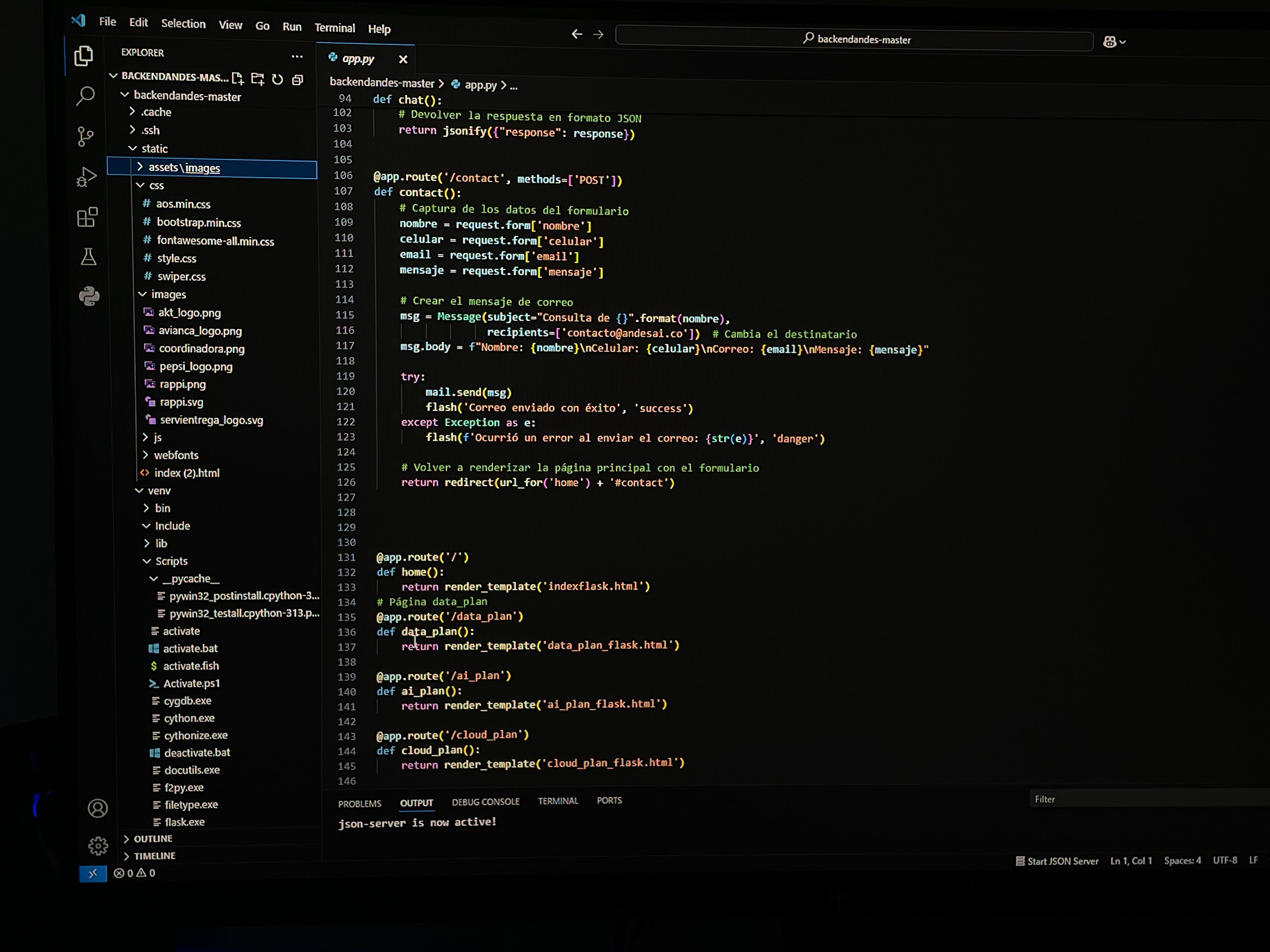Open the Explorer more actions ellipsis

coord(297,56)
